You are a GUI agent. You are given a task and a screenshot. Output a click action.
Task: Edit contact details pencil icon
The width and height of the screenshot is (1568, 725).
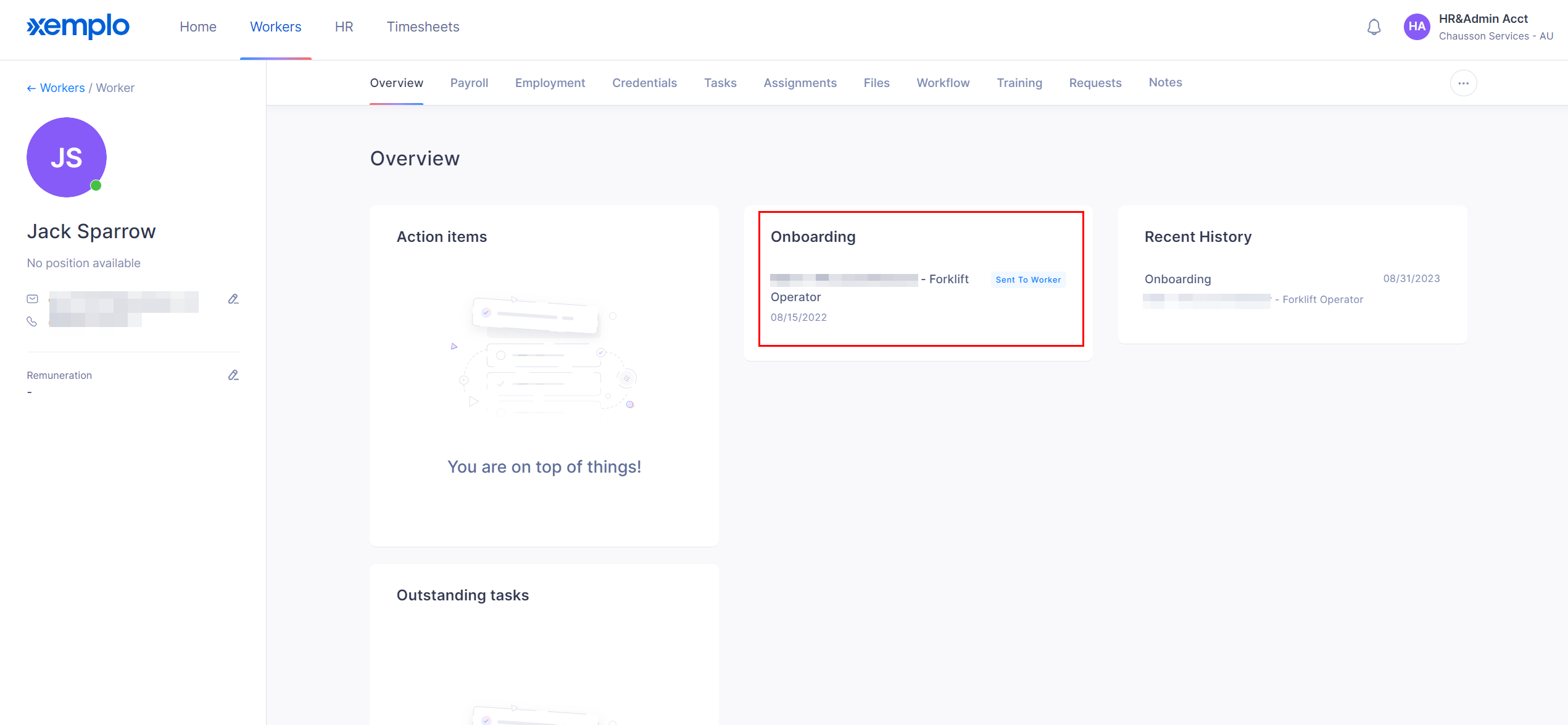tap(233, 299)
